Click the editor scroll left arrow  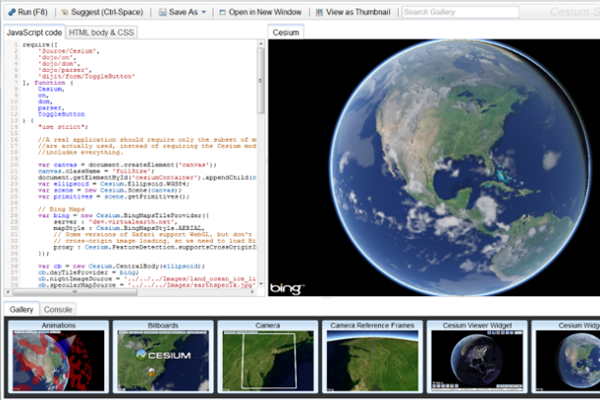click(x=8, y=292)
